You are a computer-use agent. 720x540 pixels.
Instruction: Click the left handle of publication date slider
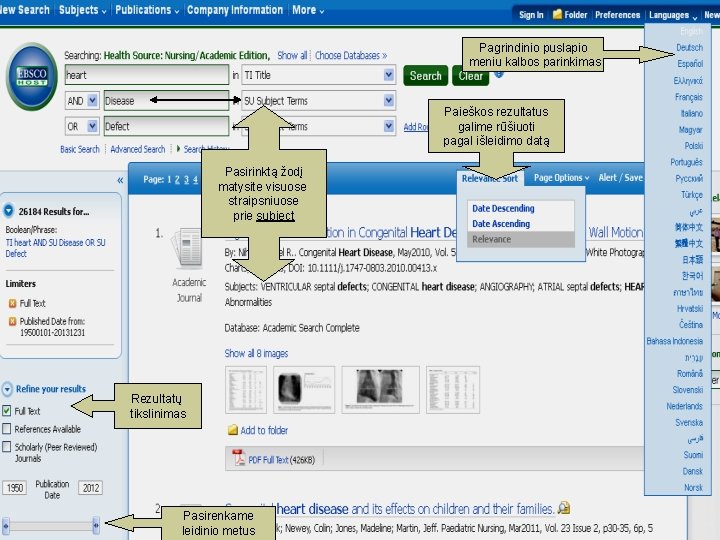coord(5,524)
